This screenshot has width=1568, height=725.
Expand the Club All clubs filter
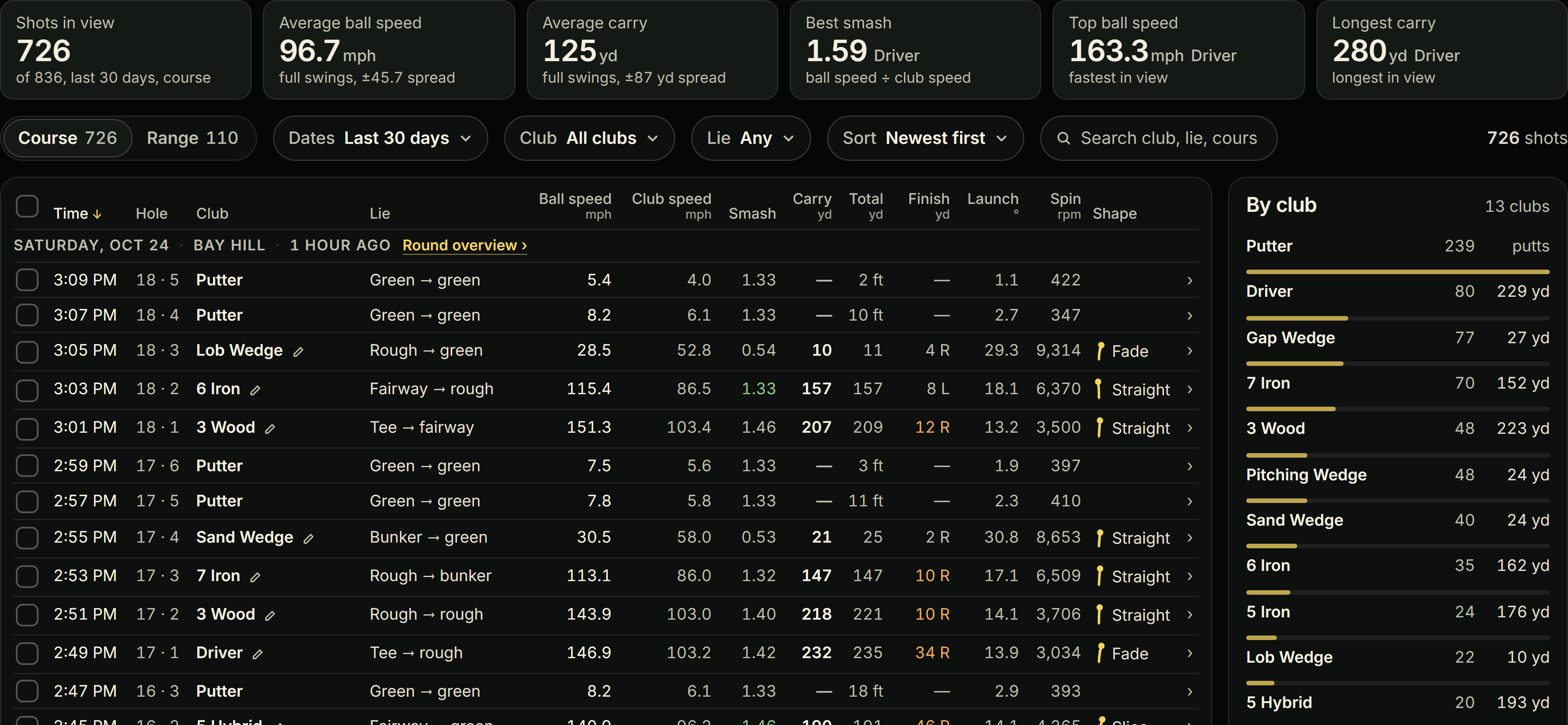pyautogui.click(x=589, y=138)
